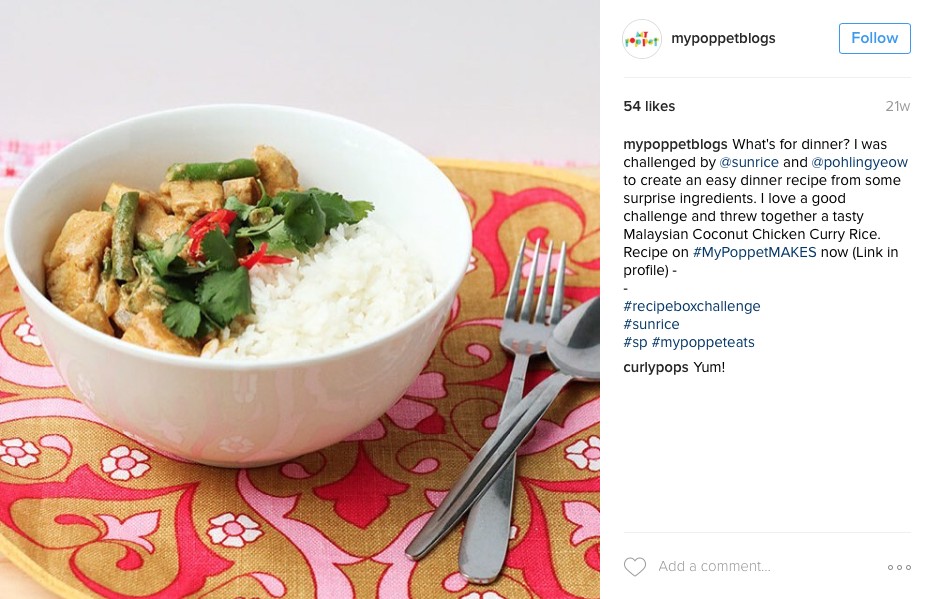Click the heart like icon
This screenshot has width=934, height=599.
(x=634, y=566)
